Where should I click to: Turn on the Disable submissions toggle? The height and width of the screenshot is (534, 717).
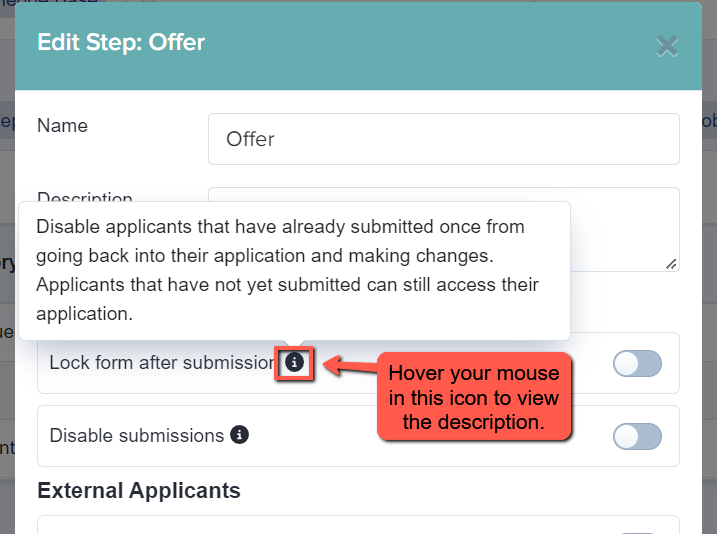pos(637,436)
